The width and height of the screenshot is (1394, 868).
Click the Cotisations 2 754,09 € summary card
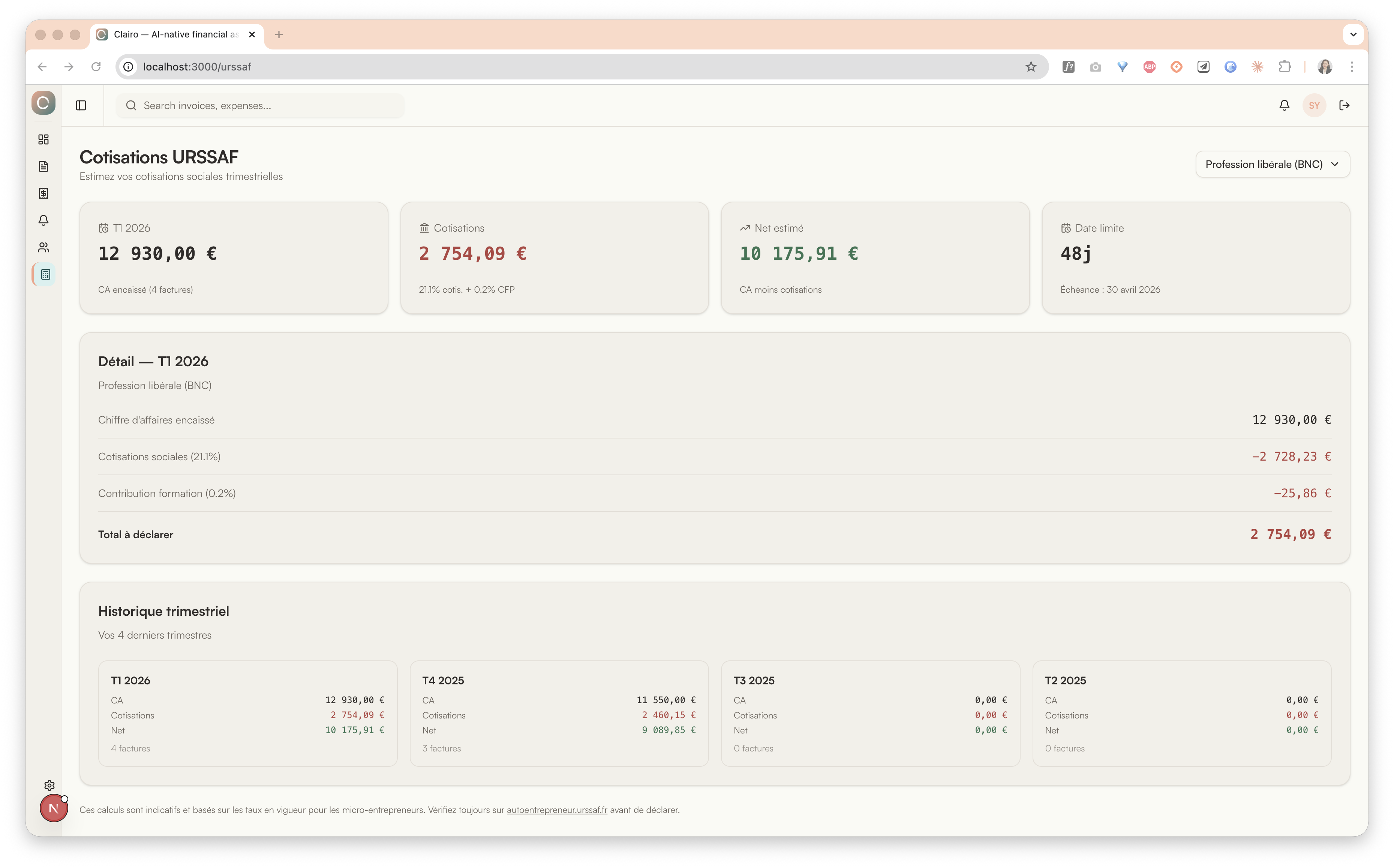(x=555, y=258)
